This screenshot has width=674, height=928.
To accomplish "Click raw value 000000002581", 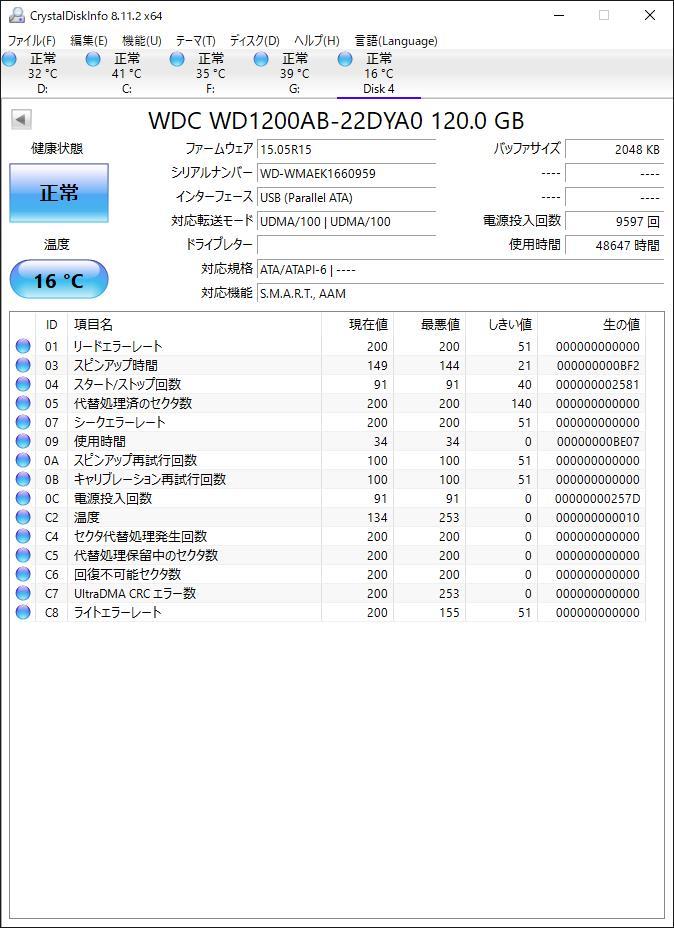I will click(x=597, y=385).
